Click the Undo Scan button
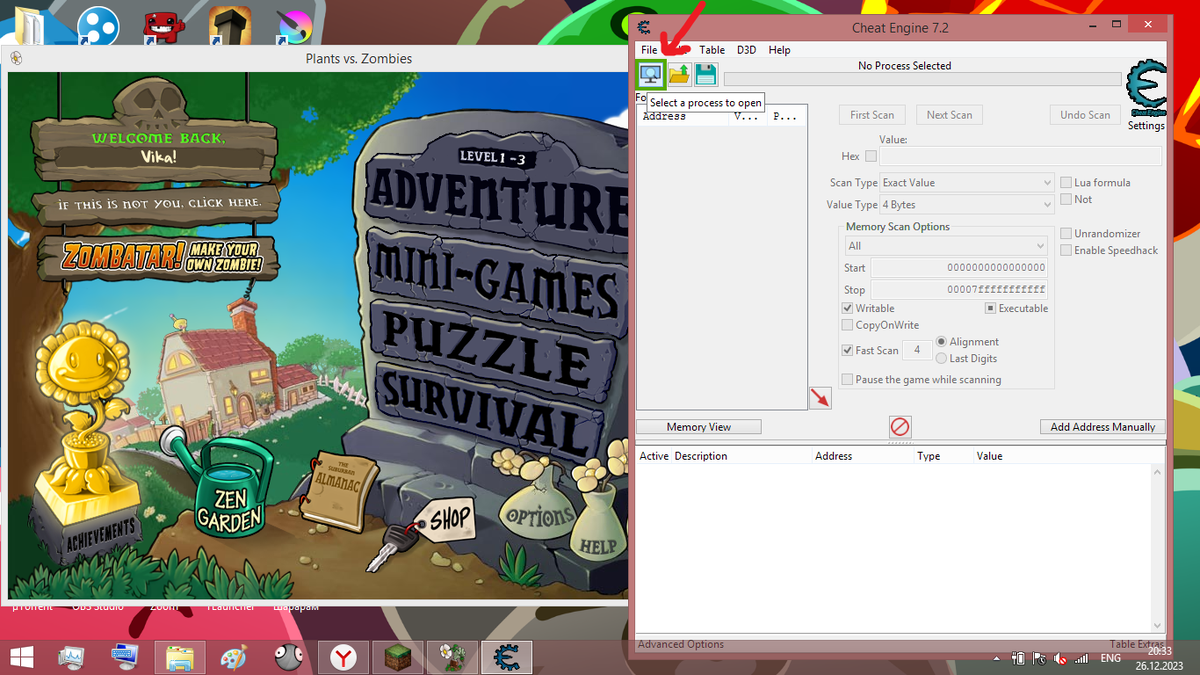Screen dimensions: 1200x675 1085,115
